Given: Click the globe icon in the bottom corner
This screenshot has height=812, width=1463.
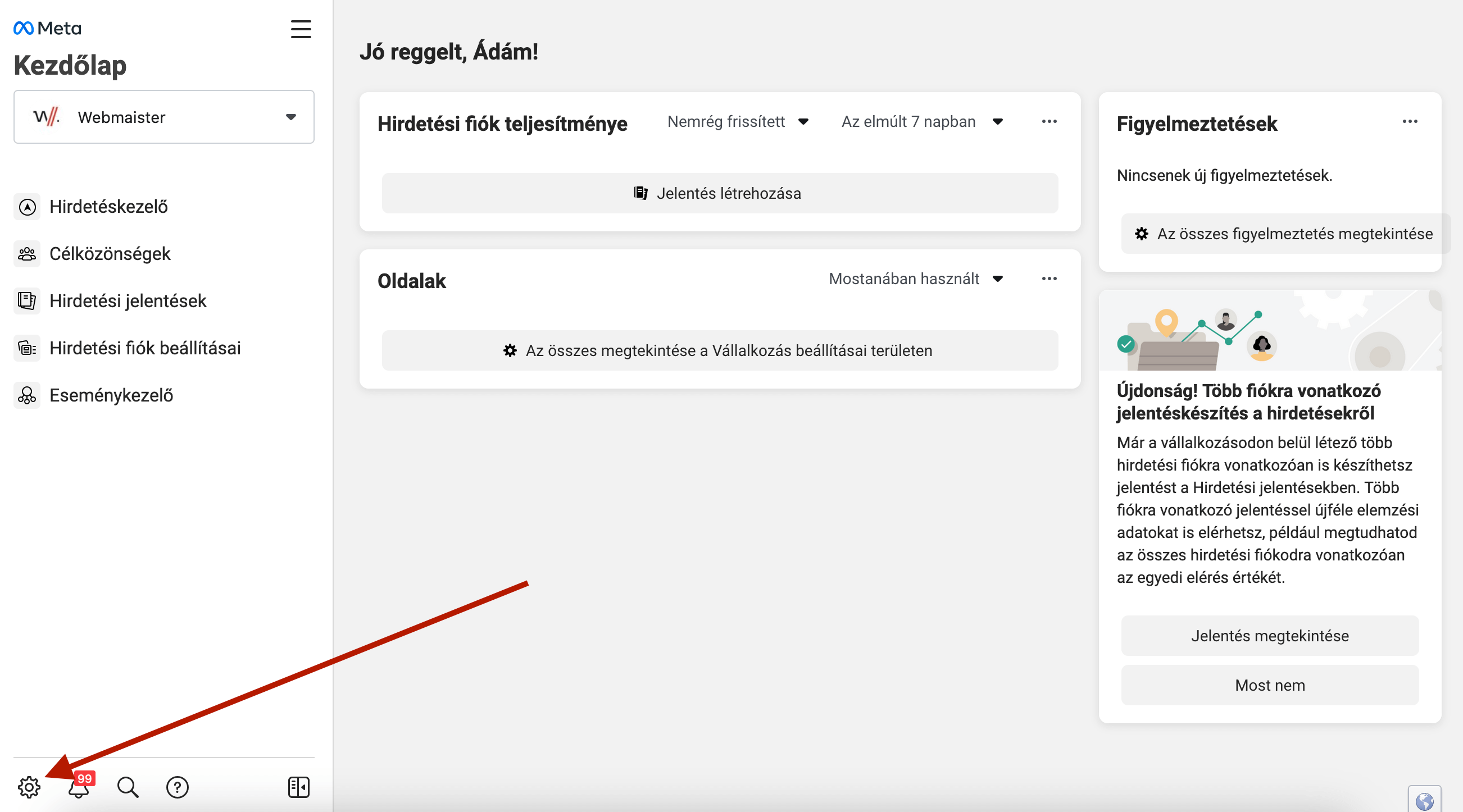Looking at the screenshot, I should click(1425, 801).
